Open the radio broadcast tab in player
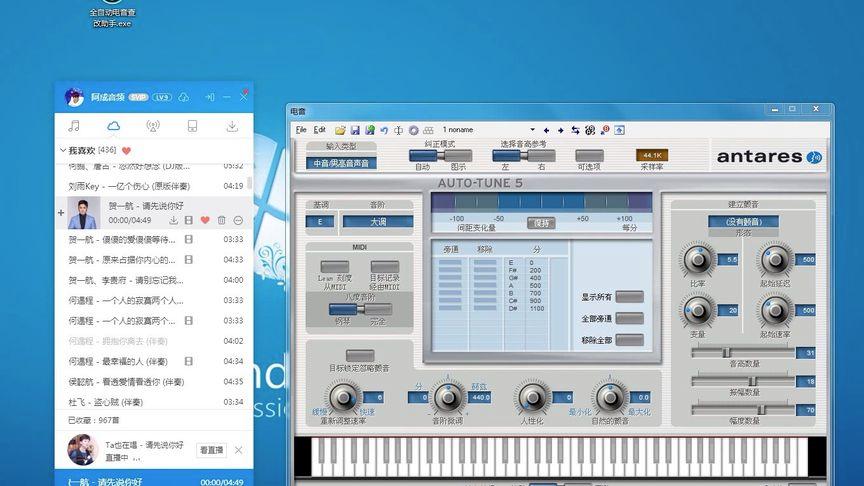 (x=152, y=126)
